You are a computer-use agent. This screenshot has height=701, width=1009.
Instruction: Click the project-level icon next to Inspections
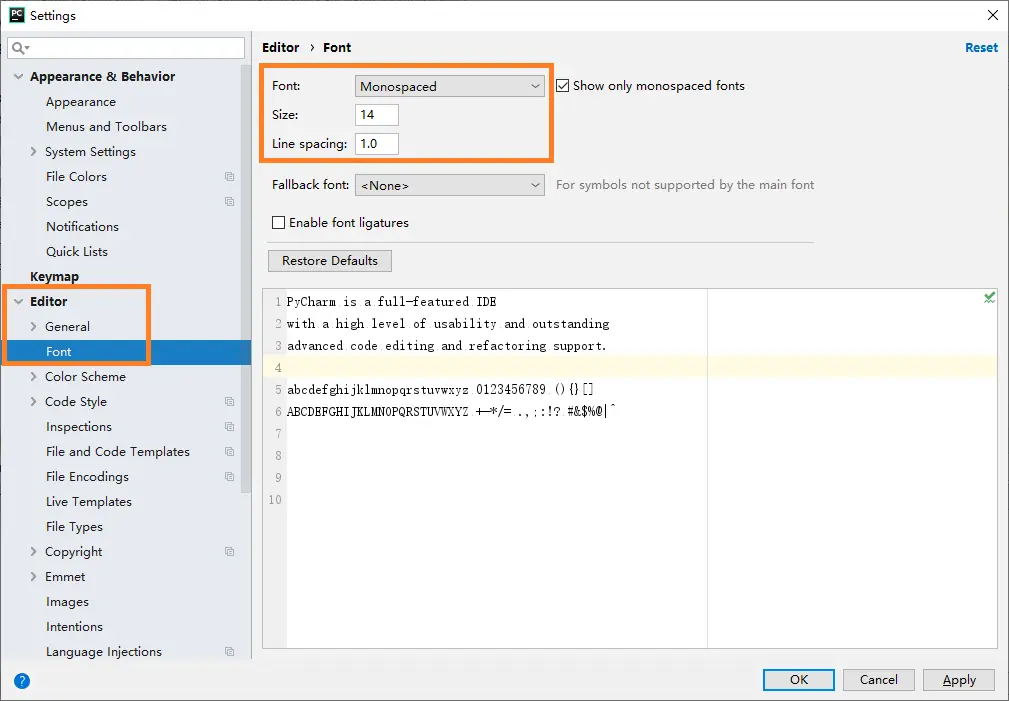pos(230,426)
